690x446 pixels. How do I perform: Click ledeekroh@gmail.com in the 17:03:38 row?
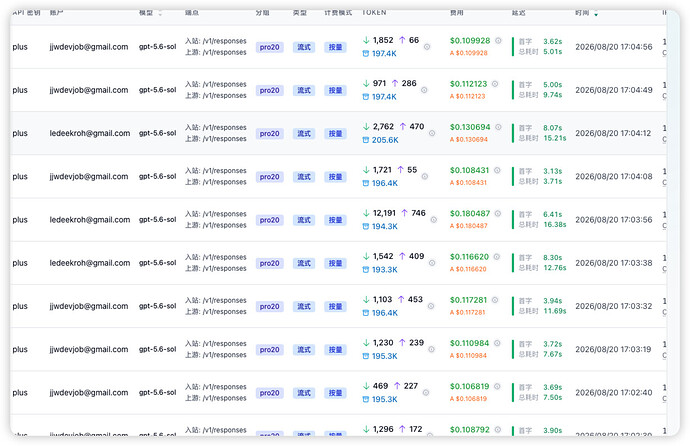coord(90,263)
